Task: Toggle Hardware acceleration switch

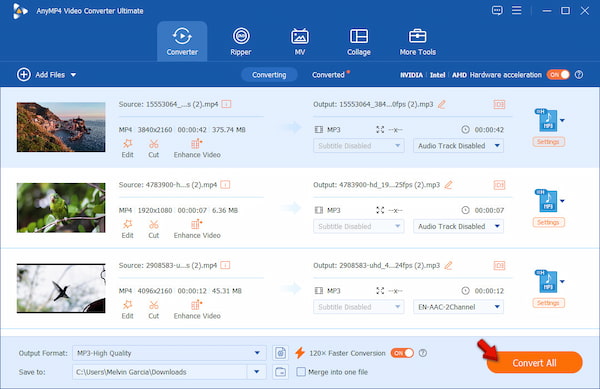Action: point(558,75)
